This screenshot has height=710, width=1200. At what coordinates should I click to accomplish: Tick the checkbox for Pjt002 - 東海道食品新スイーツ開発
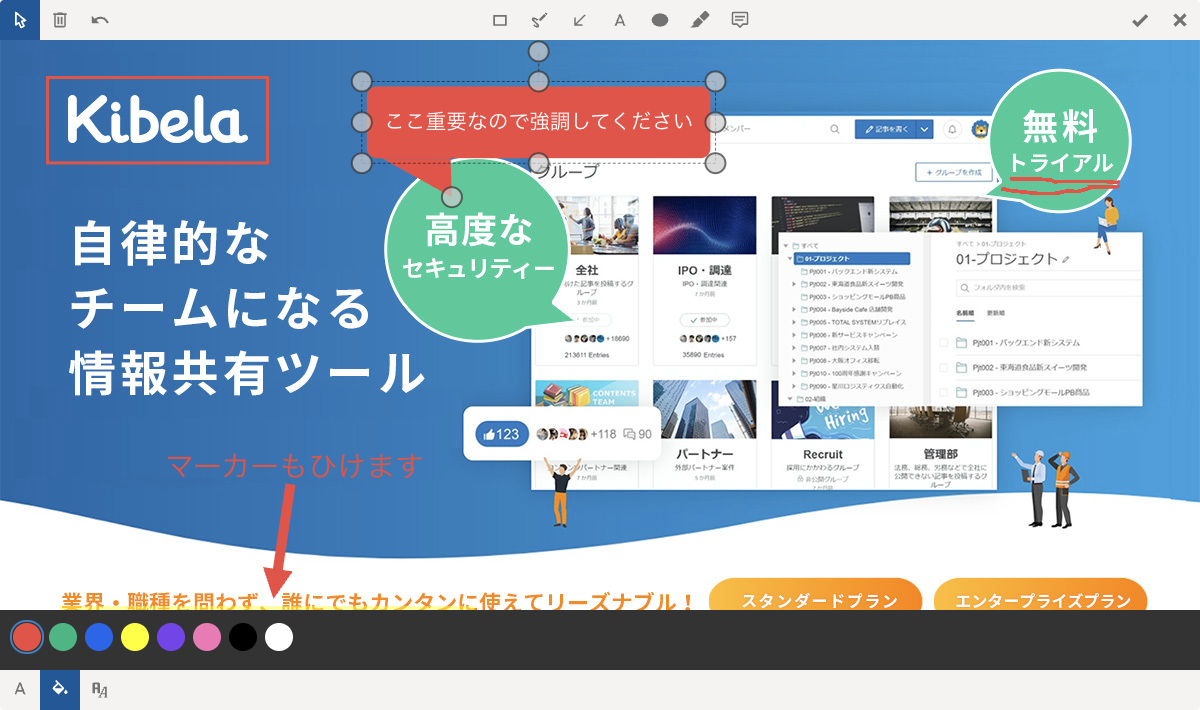(x=945, y=368)
